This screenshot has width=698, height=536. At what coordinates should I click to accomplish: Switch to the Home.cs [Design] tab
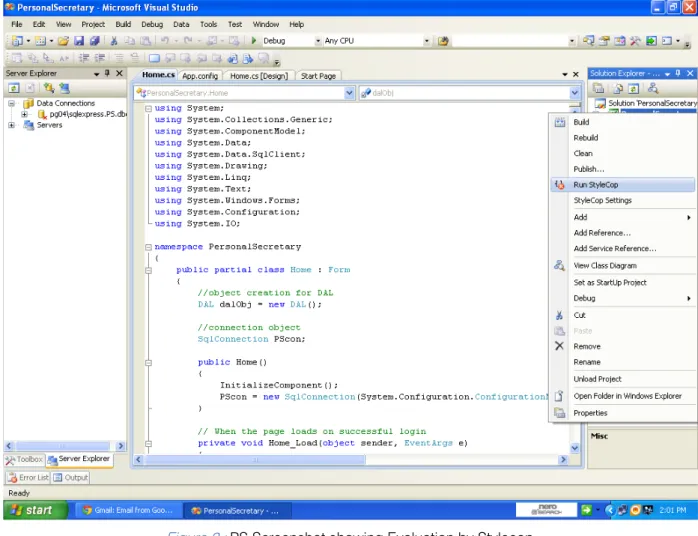tap(259, 76)
